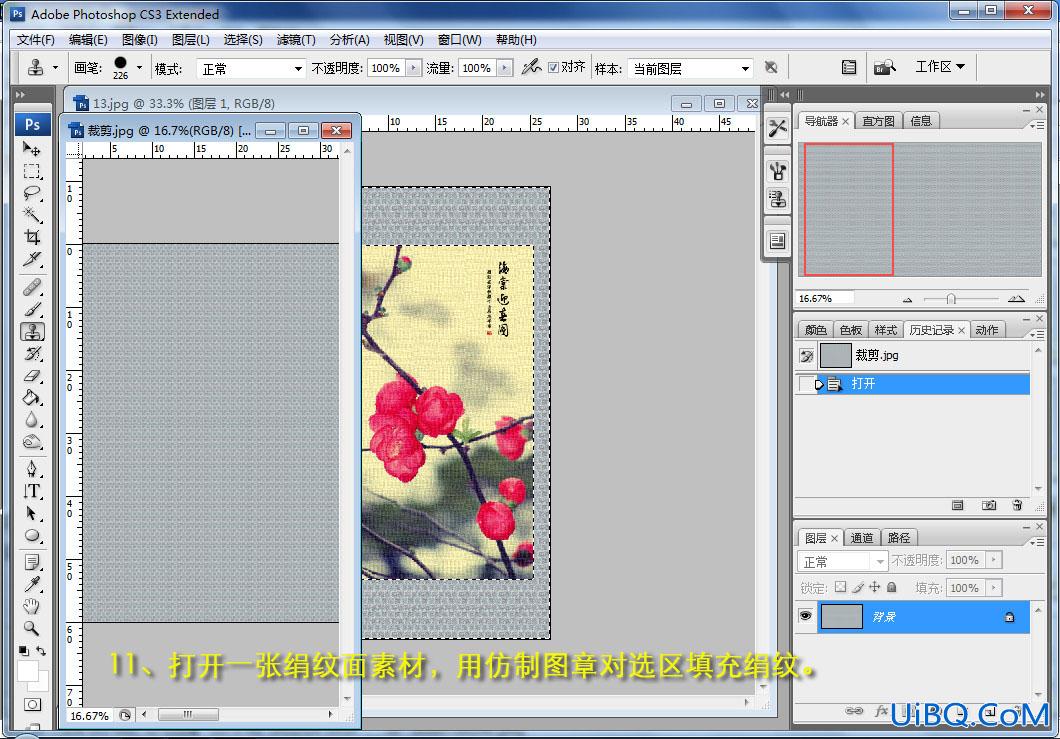This screenshot has width=1060, height=739.
Task: Delete current history state
Action: coord(1017,505)
